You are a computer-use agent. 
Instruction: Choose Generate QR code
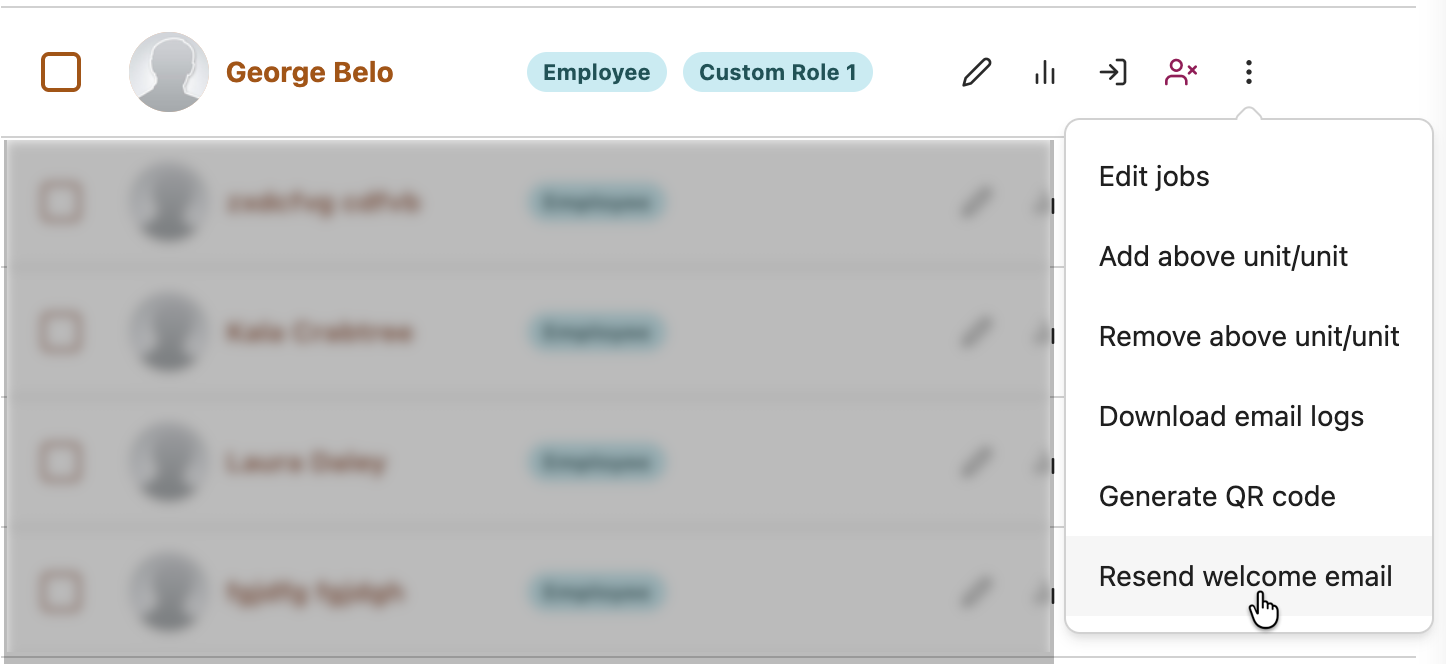(1217, 497)
